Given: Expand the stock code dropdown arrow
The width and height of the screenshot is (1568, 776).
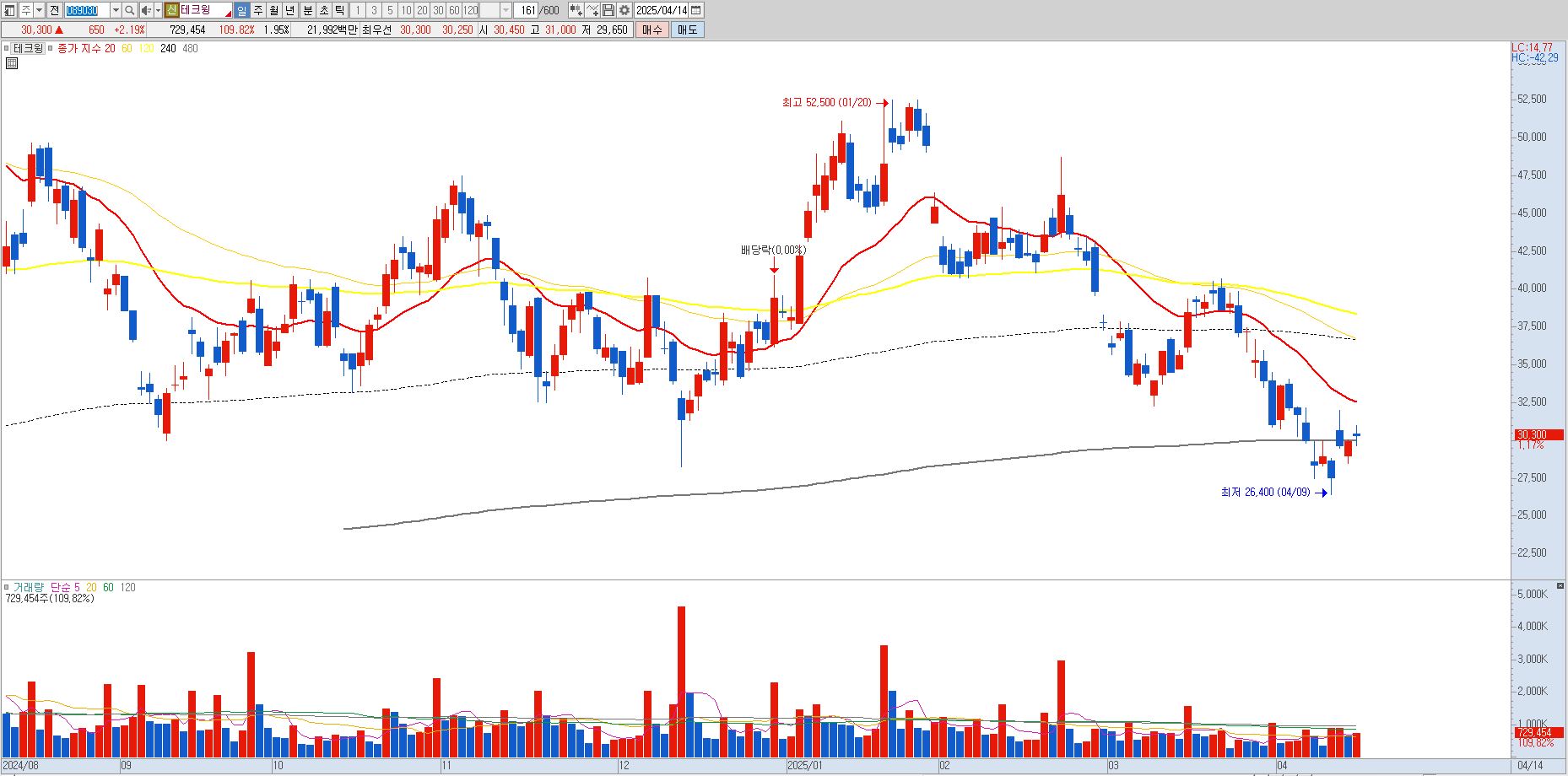Looking at the screenshot, I should (116, 10).
